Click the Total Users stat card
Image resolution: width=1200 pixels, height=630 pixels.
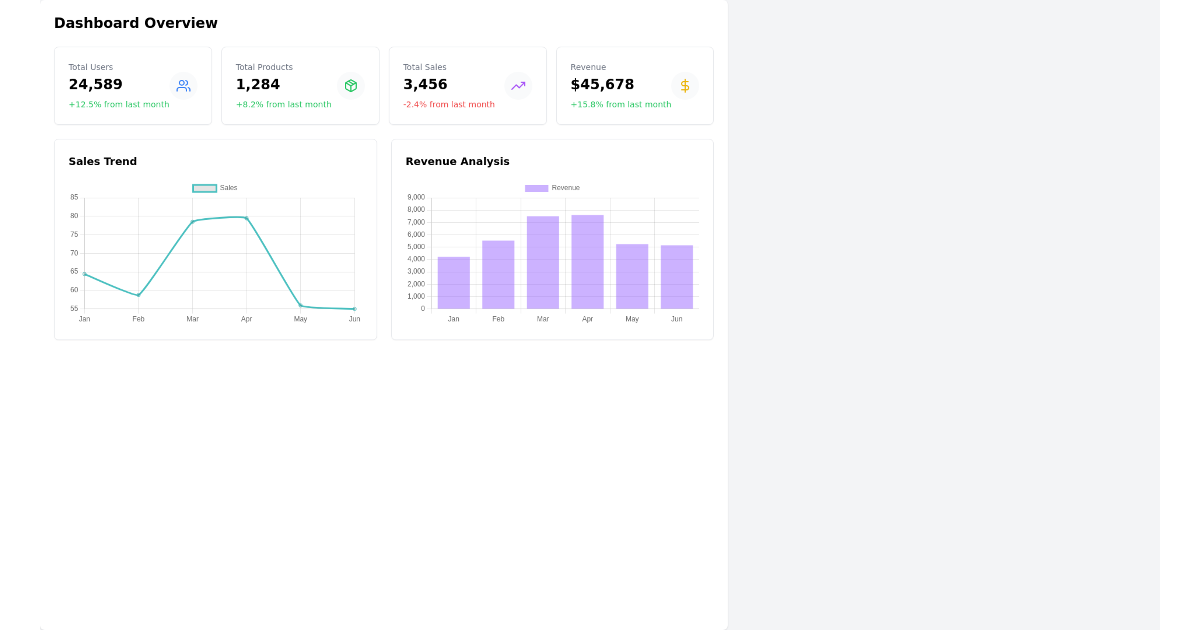tap(133, 85)
